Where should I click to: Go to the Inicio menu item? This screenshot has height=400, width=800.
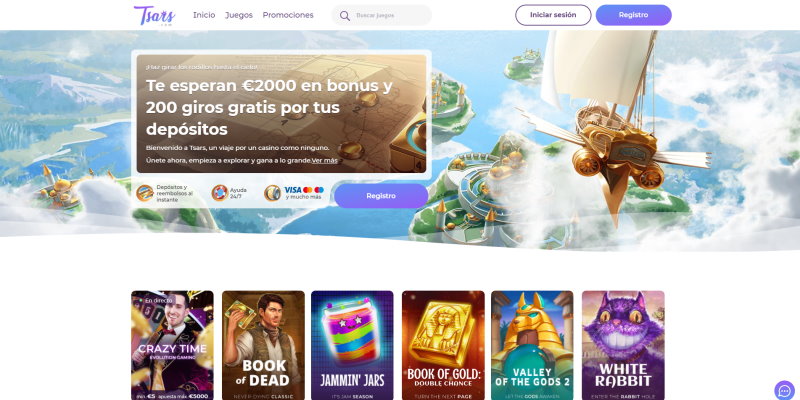coord(204,15)
